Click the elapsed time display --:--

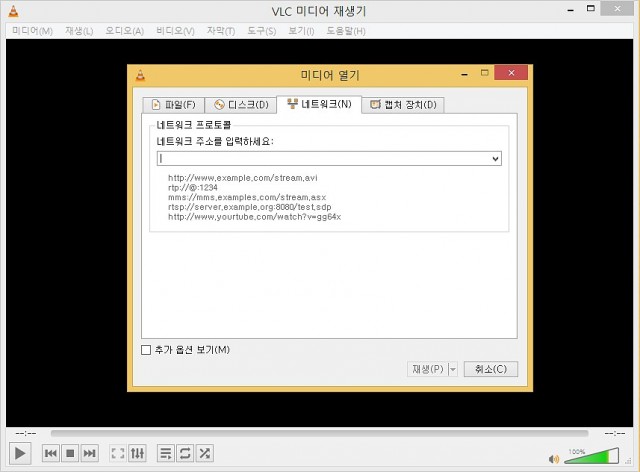pos(26,433)
